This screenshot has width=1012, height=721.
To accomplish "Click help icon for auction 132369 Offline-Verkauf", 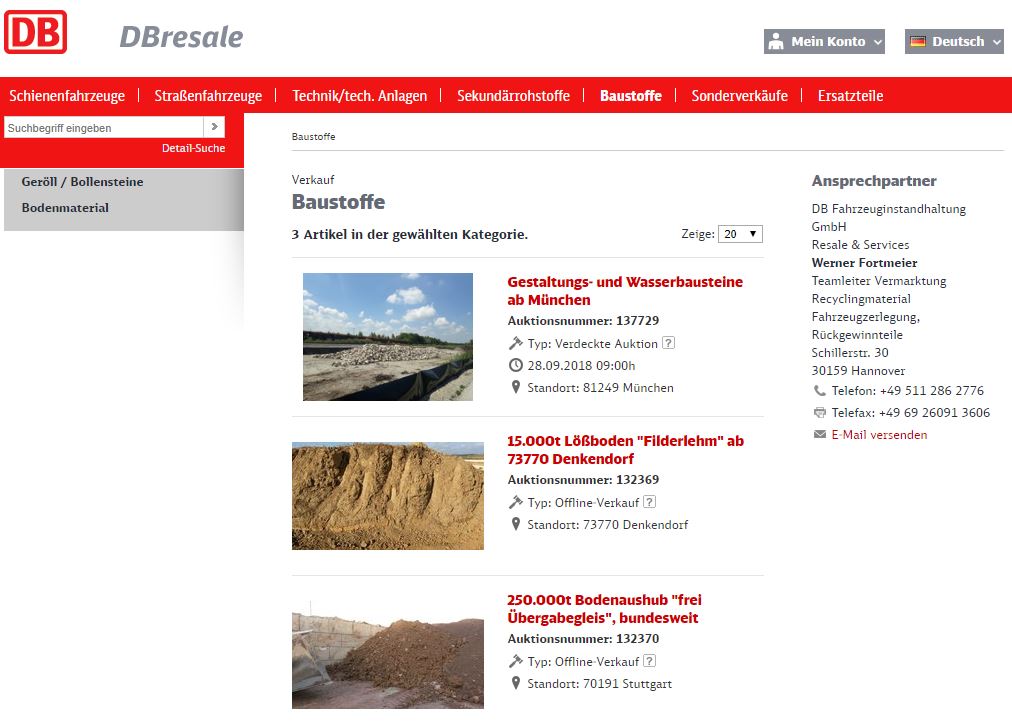I will pos(650,502).
